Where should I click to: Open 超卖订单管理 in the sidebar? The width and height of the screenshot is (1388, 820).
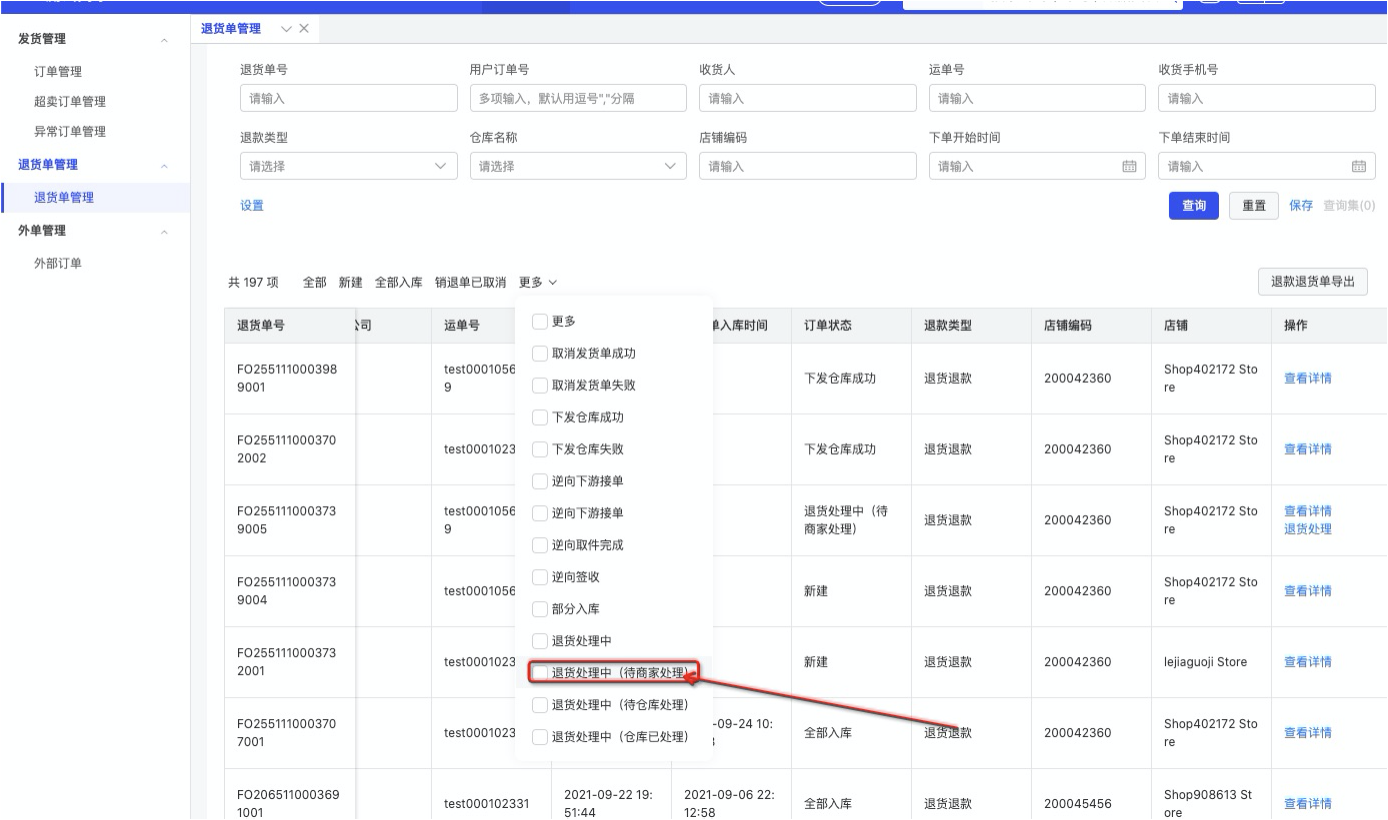[x=70, y=102]
